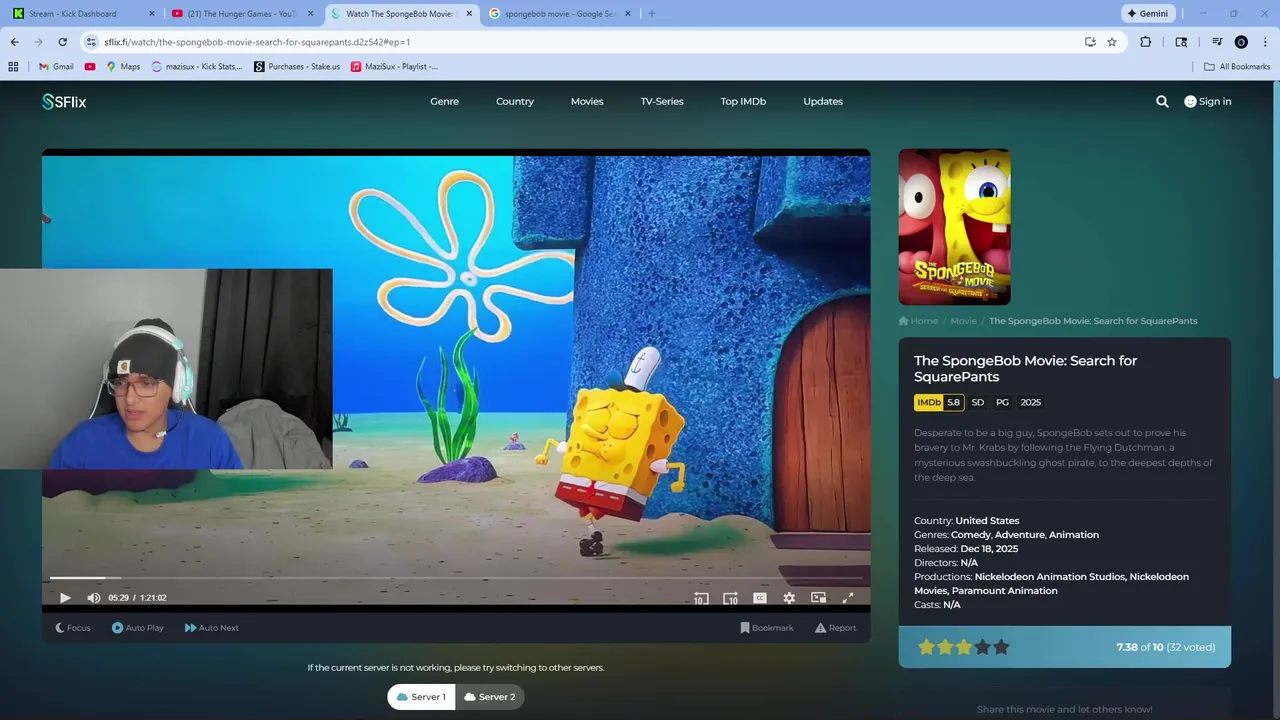Open the Genre menu
This screenshot has width=1280, height=720.
point(445,101)
